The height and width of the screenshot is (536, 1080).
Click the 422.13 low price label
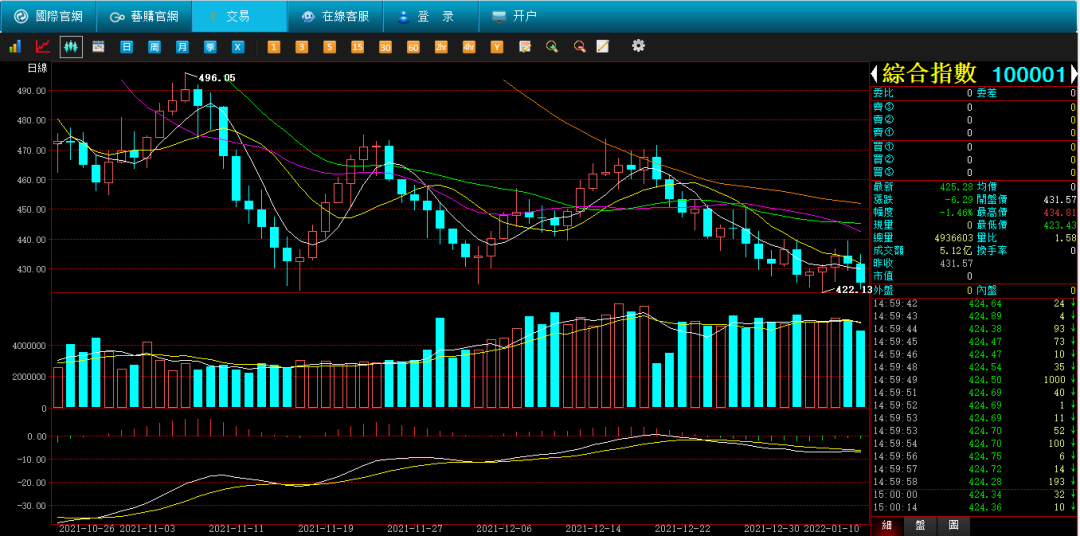[853, 290]
